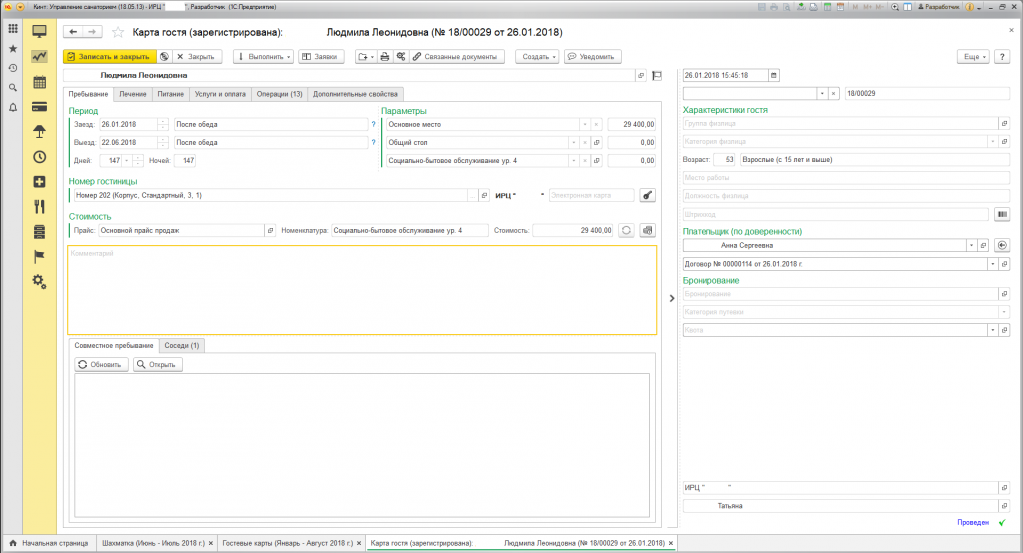Click the Закрыть button
1023x553 pixels.
click(x=196, y=57)
